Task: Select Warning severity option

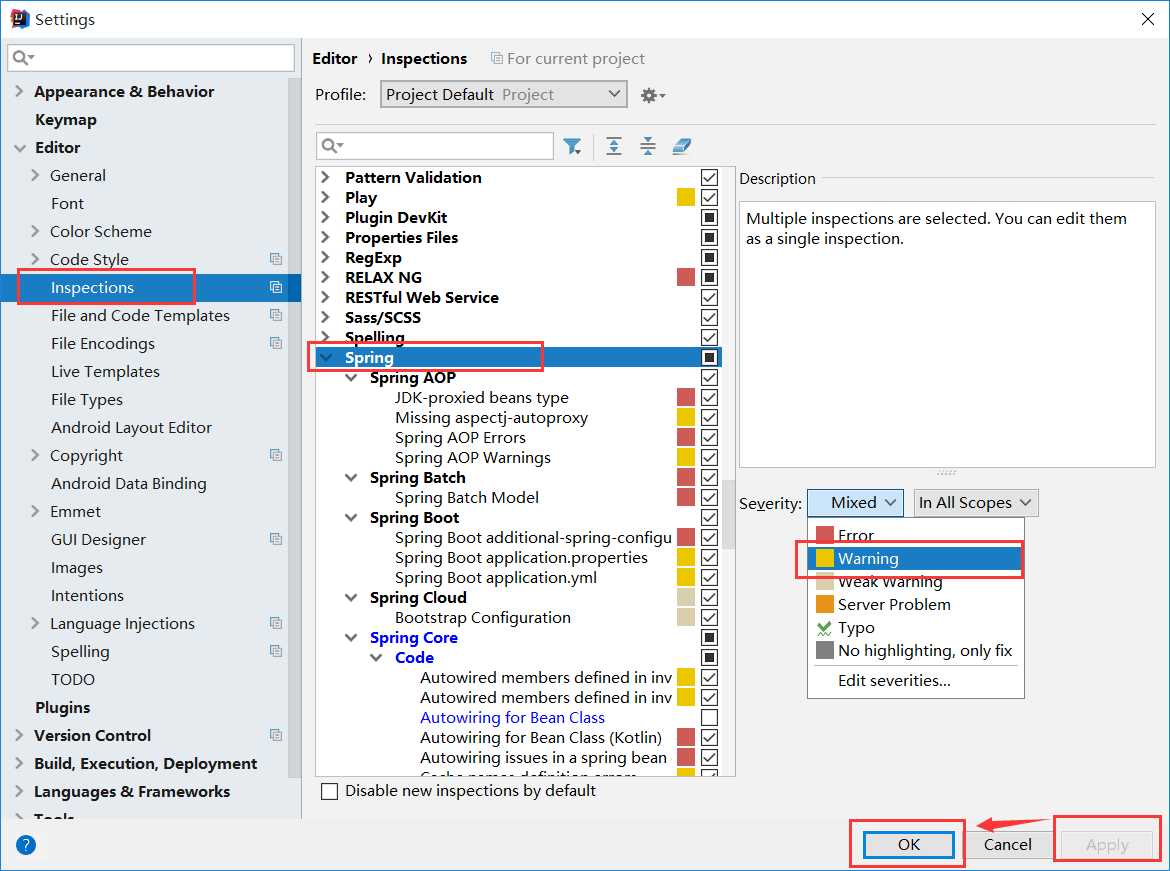Action: (916, 558)
